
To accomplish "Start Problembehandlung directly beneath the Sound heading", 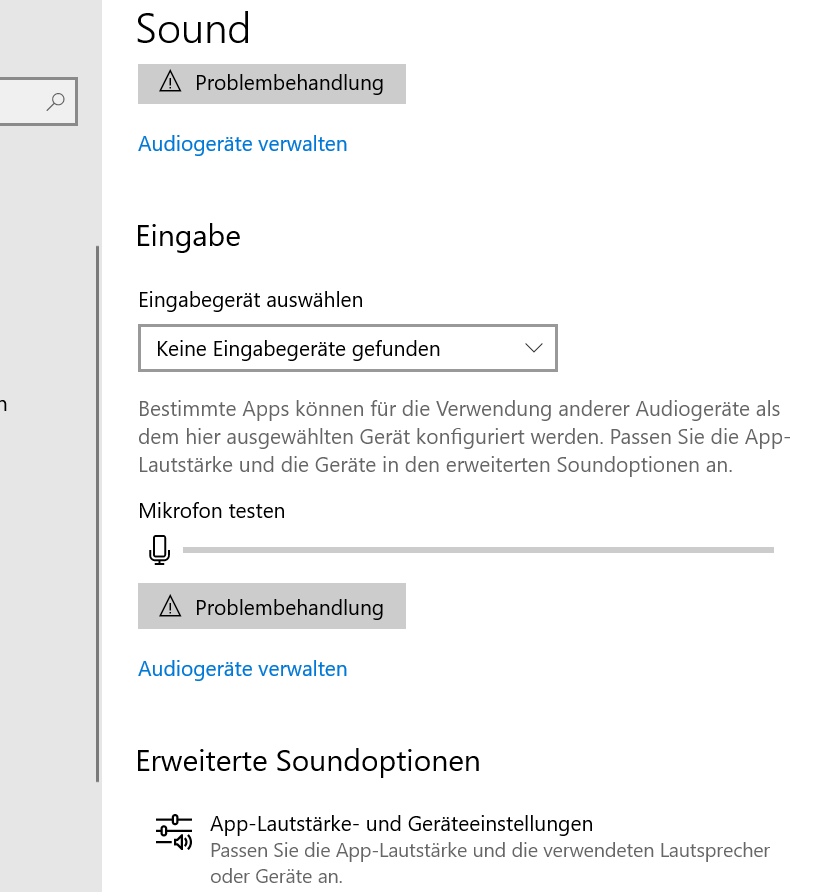I will [272, 83].
